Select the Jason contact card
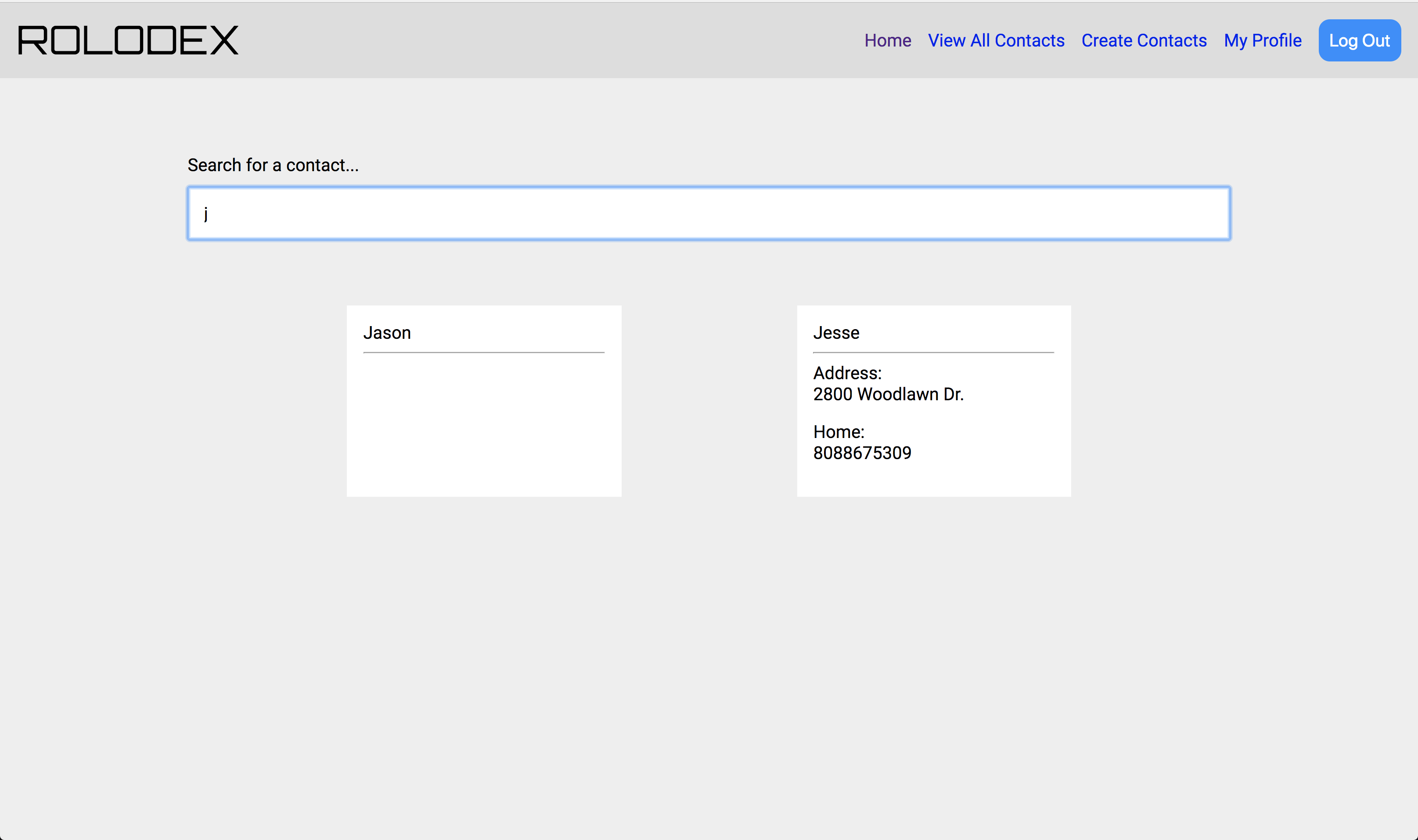This screenshot has width=1418, height=840. click(484, 401)
